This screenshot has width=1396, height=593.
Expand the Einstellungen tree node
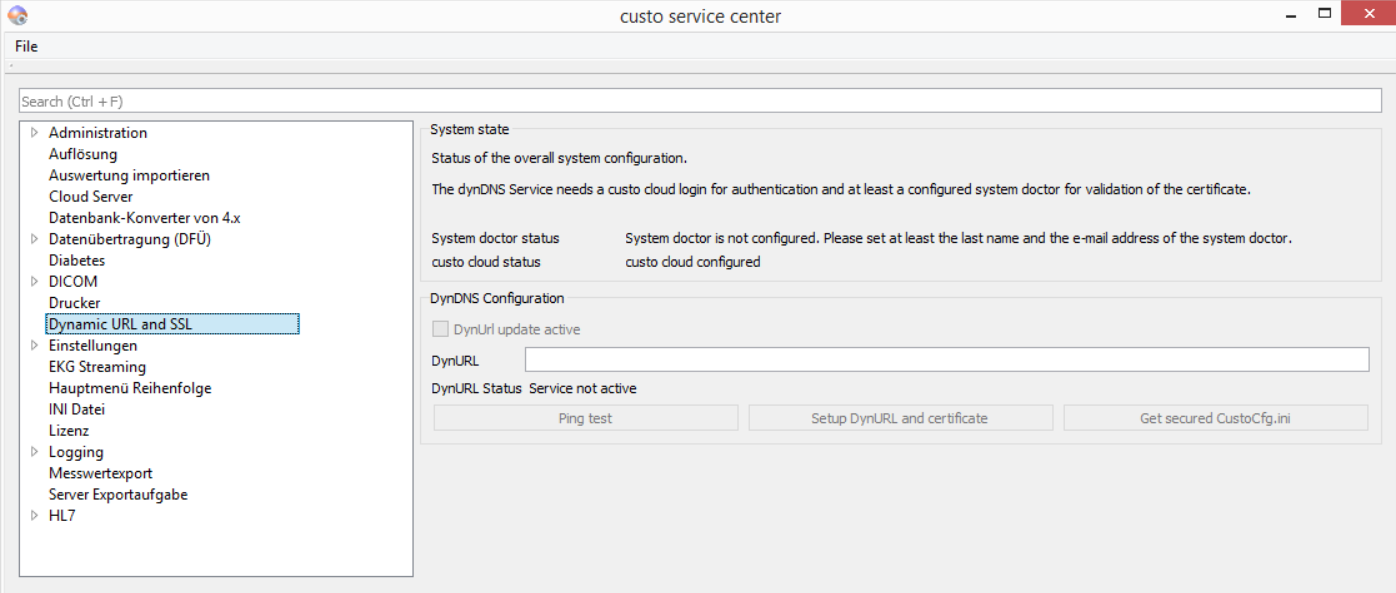pyautogui.click(x=35, y=345)
